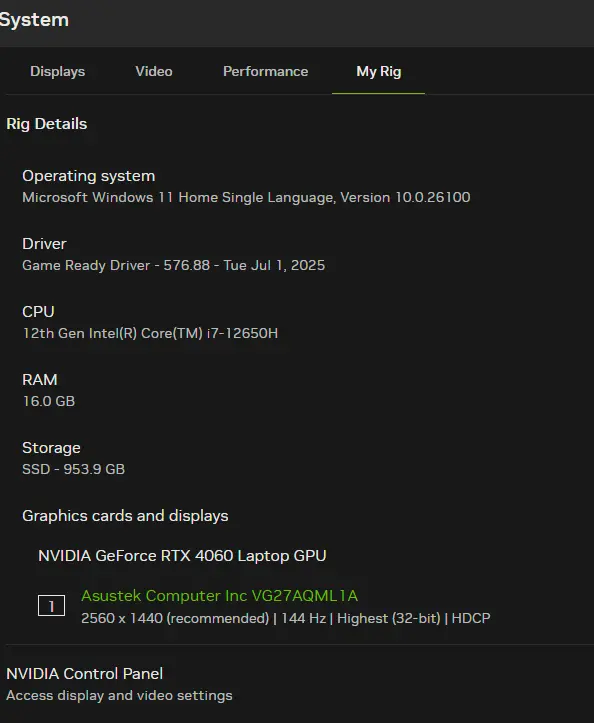This screenshot has width=594, height=723.
Task: Select Game Ready Driver 576.88 text
Action: point(173,265)
